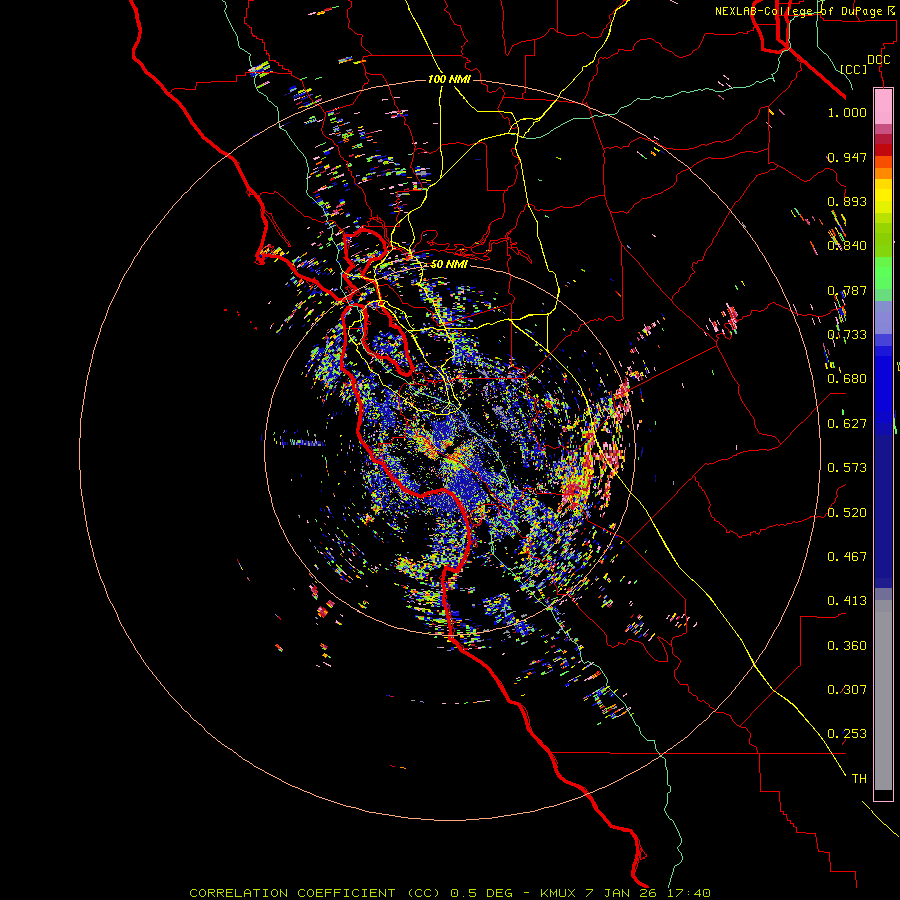The image size is (900, 900).
Task: Click the 0.787 scale value
Action: coord(847,290)
